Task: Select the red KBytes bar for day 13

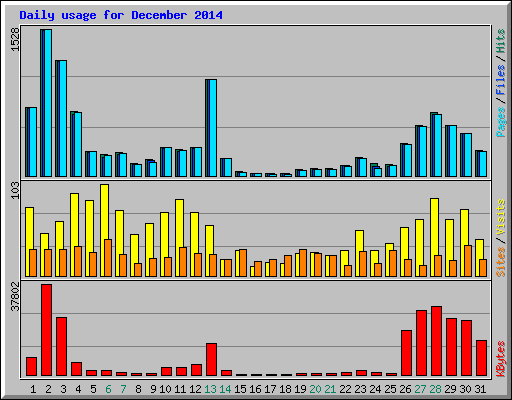Action: pos(212,360)
